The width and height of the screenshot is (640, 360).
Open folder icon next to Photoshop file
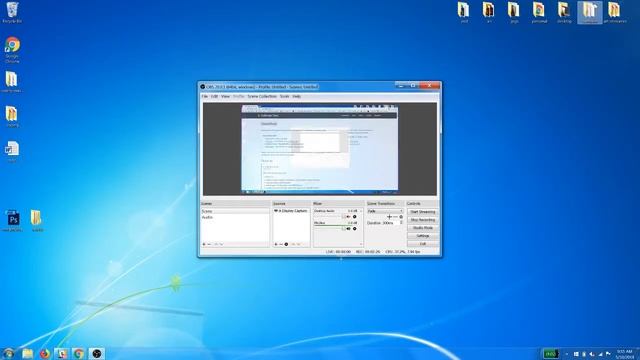click(x=37, y=221)
